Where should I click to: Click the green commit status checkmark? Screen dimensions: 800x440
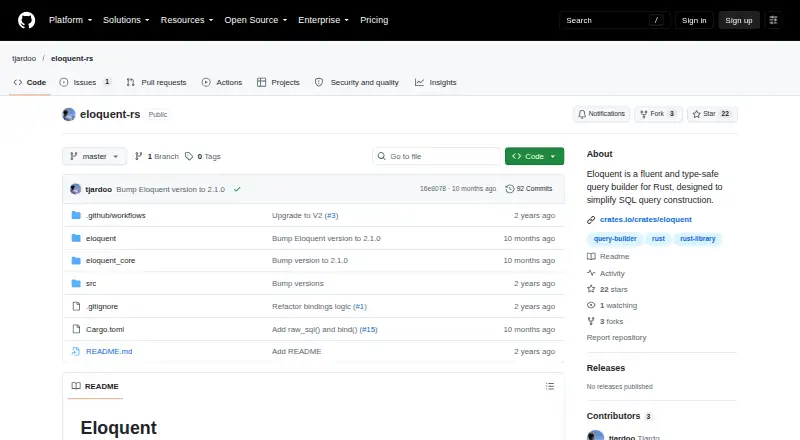point(237,189)
